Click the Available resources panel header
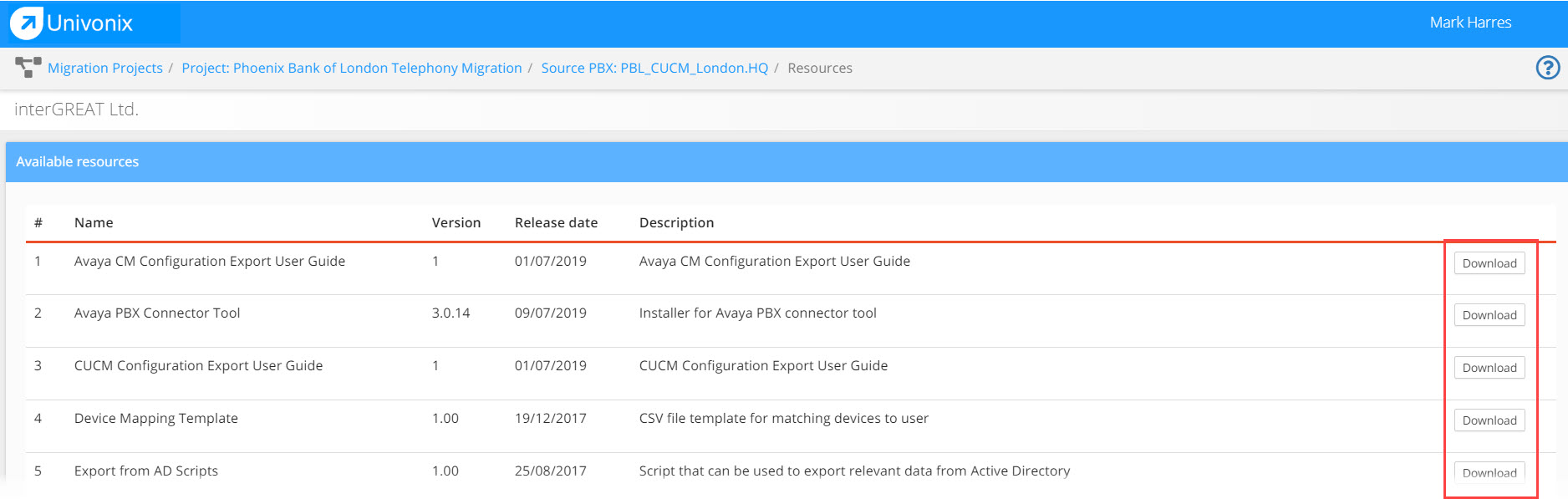This screenshot has width=1568, height=499. coord(787,162)
